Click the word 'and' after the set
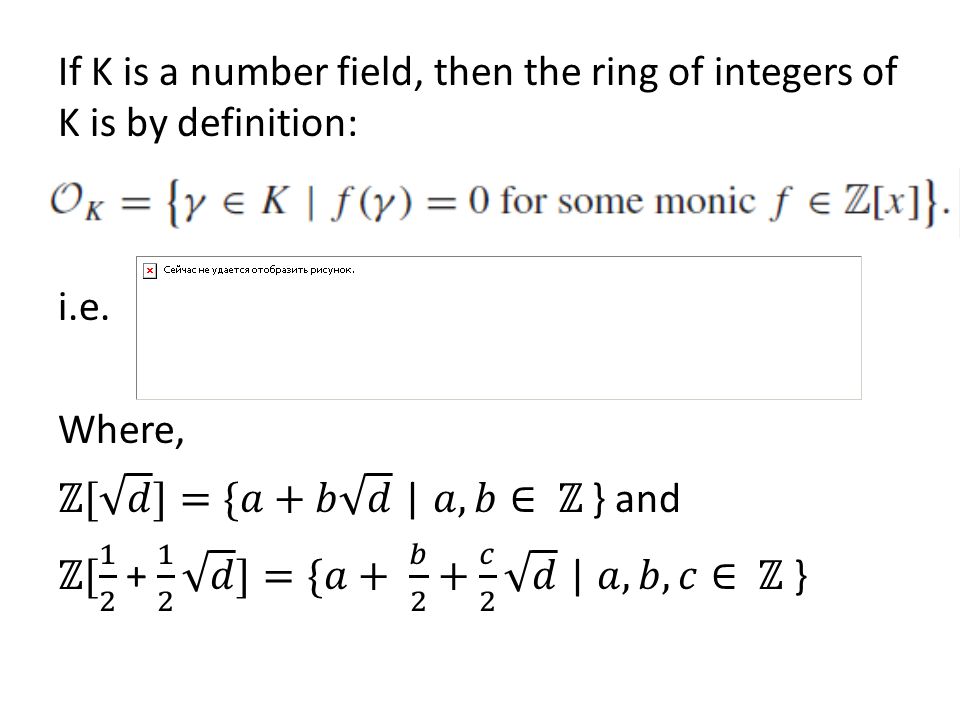The width and height of the screenshot is (960, 720). click(647, 498)
